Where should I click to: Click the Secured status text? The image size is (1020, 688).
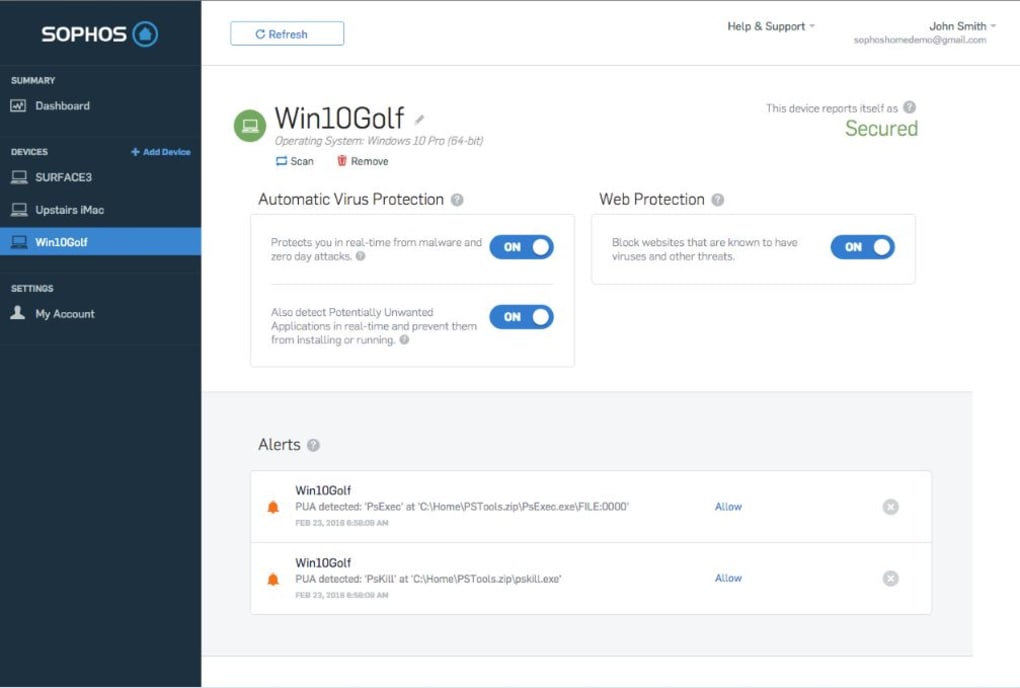[x=881, y=129]
